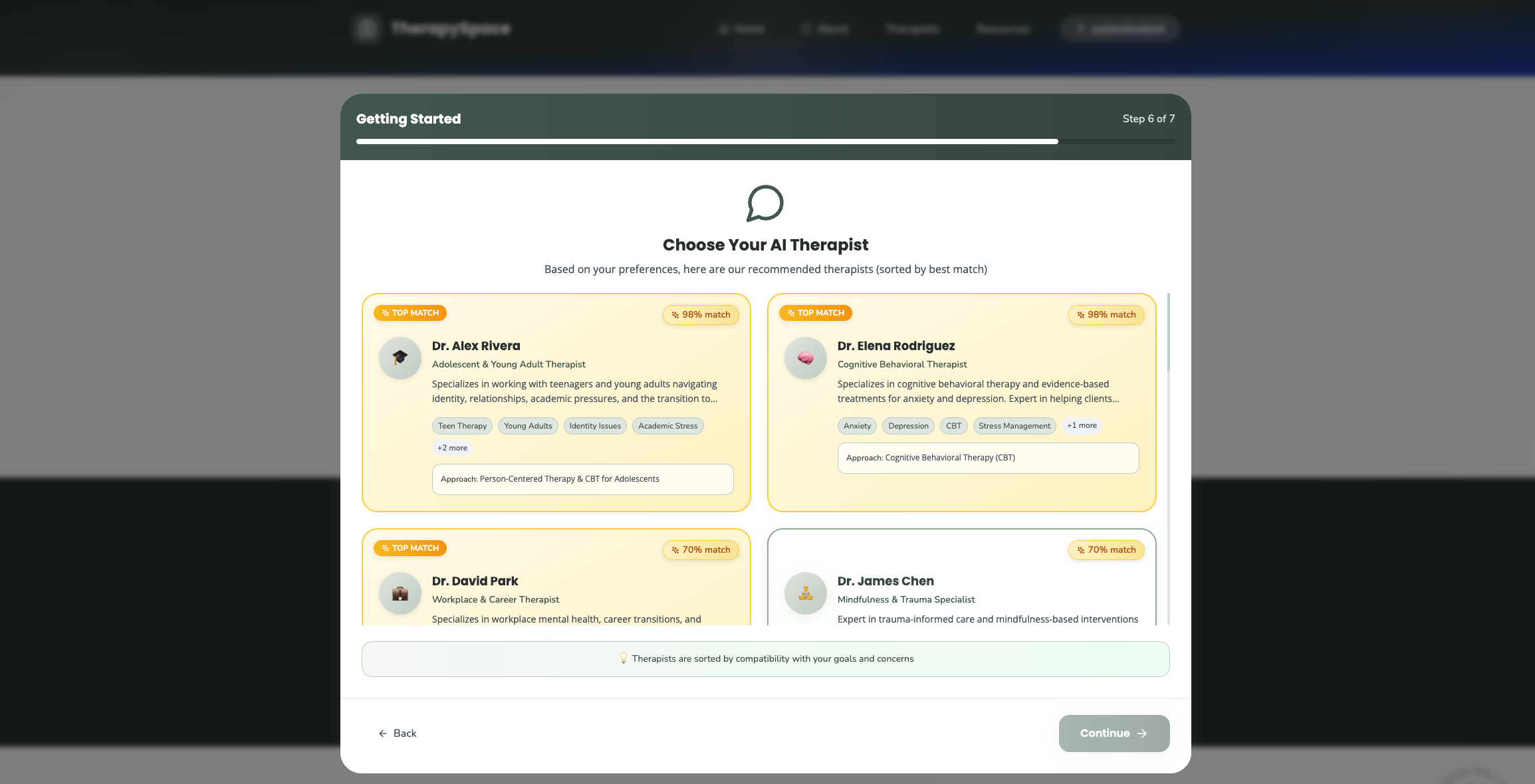Click Dr. James Chen's meditation avatar icon
The image size is (1535, 784).
coord(805,593)
